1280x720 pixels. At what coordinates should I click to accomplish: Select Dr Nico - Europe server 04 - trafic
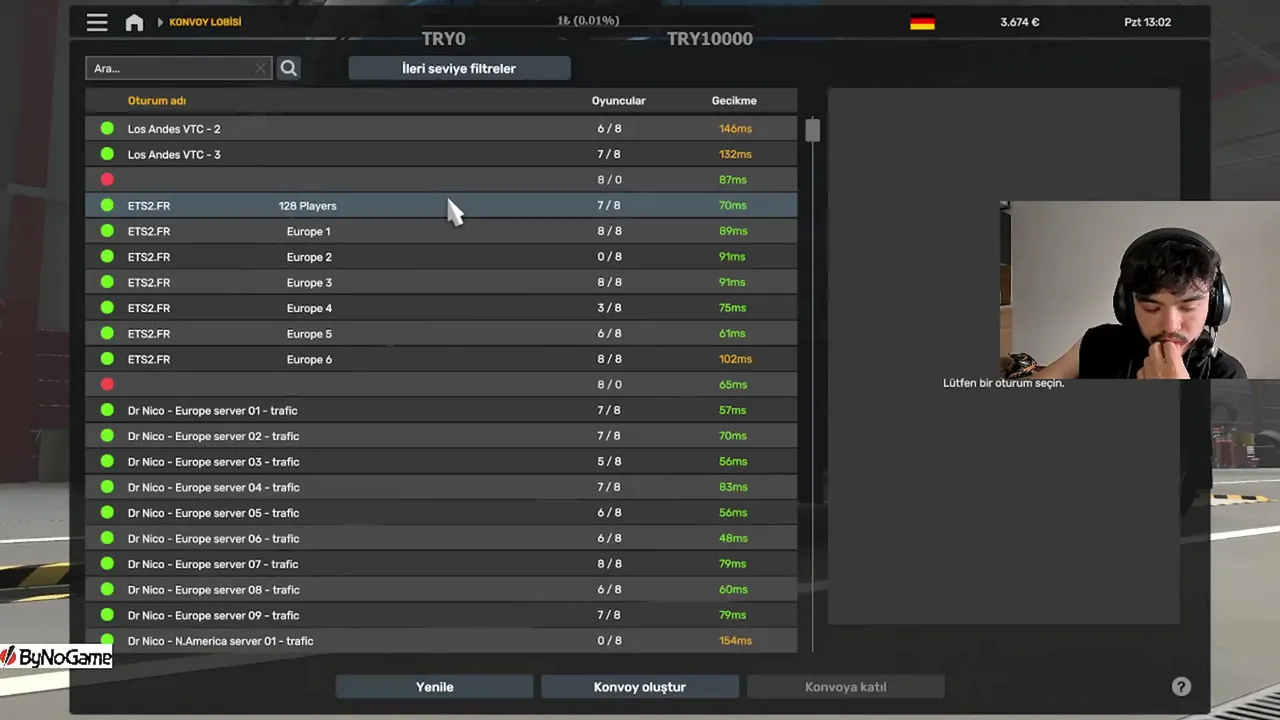(x=441, y=487)
